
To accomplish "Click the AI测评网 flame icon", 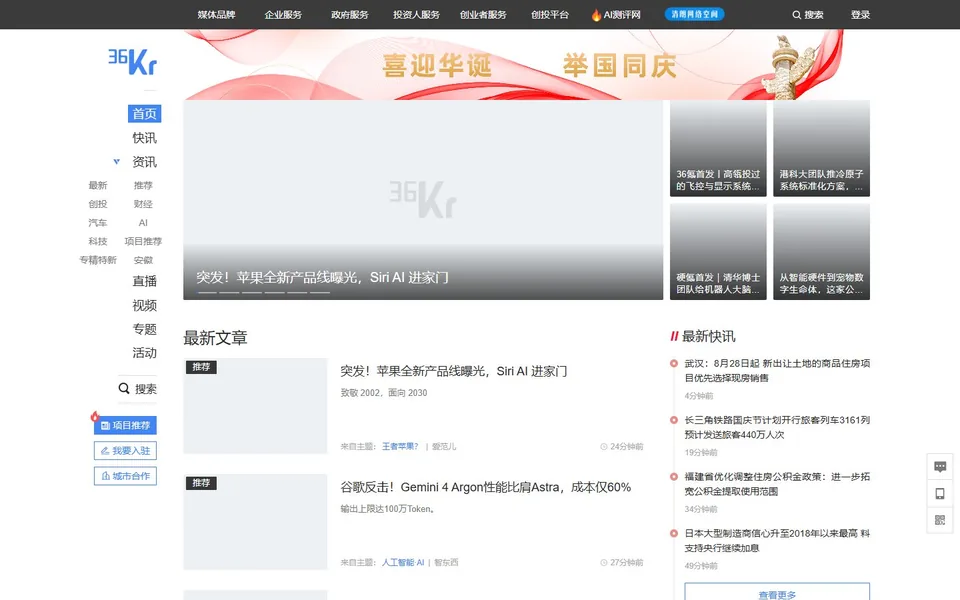I will [x=596, y=15].
